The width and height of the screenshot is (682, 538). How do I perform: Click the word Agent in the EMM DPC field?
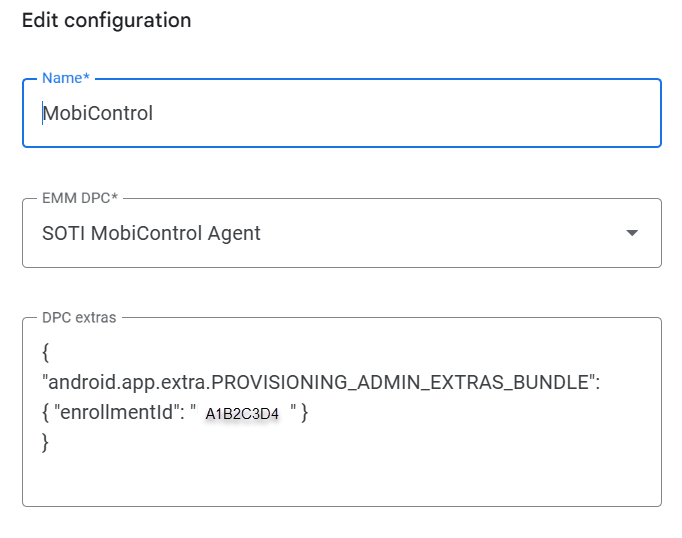click(x=234, y=233)
